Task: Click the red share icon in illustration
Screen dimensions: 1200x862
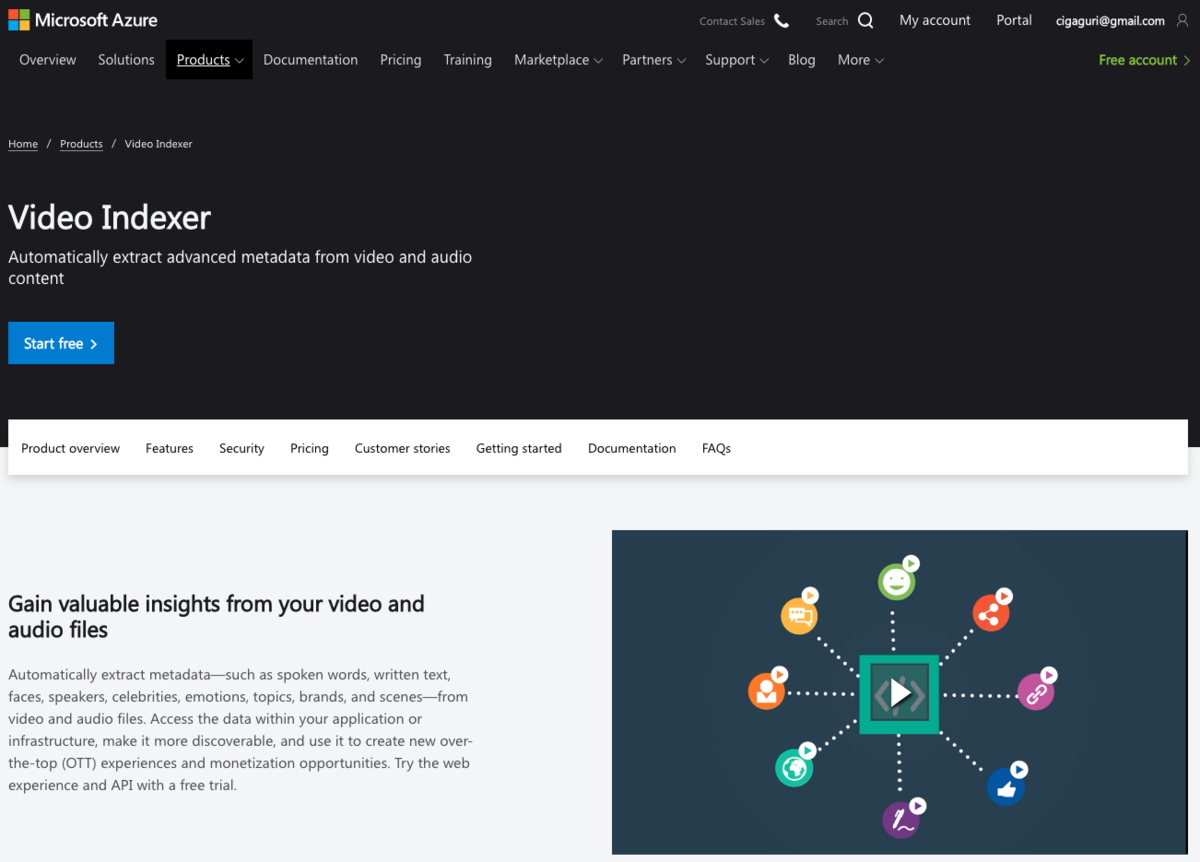Action: tap(992, 614)
